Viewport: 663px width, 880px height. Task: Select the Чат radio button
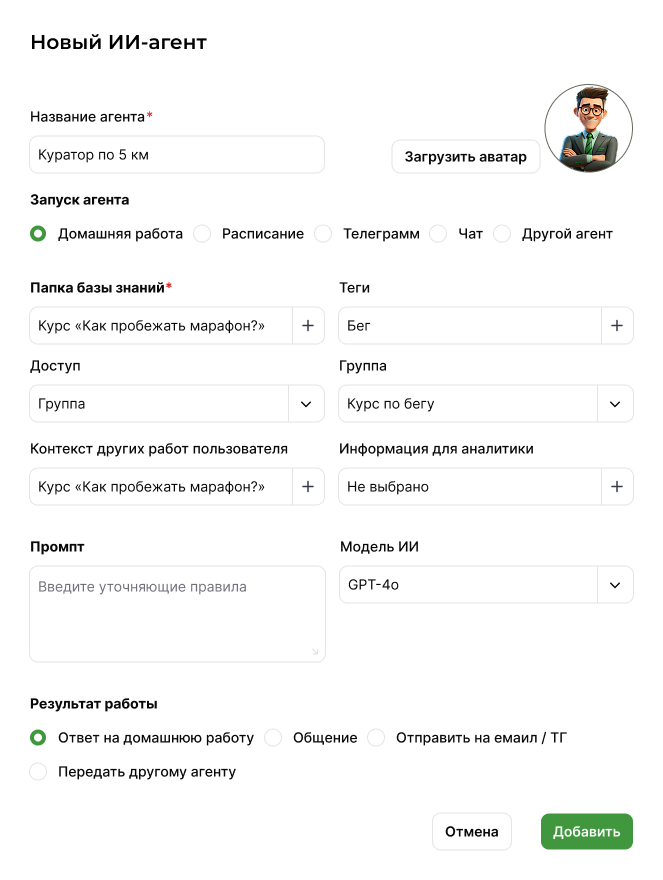point(439,234)
